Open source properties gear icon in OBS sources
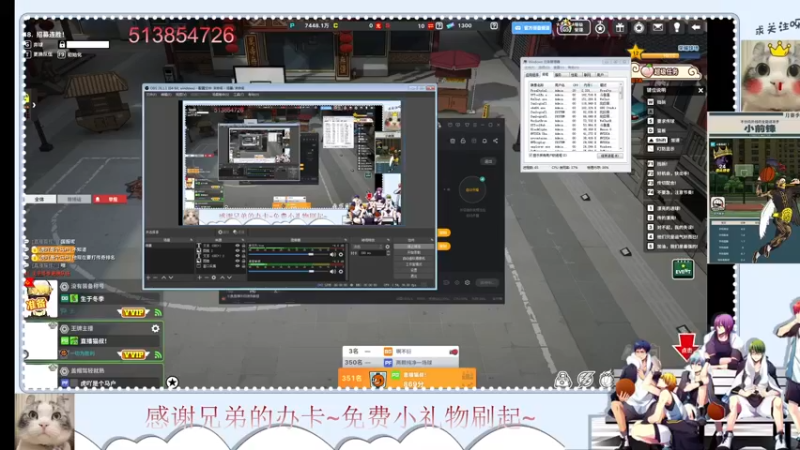The image size is (800, 450). 214,278
